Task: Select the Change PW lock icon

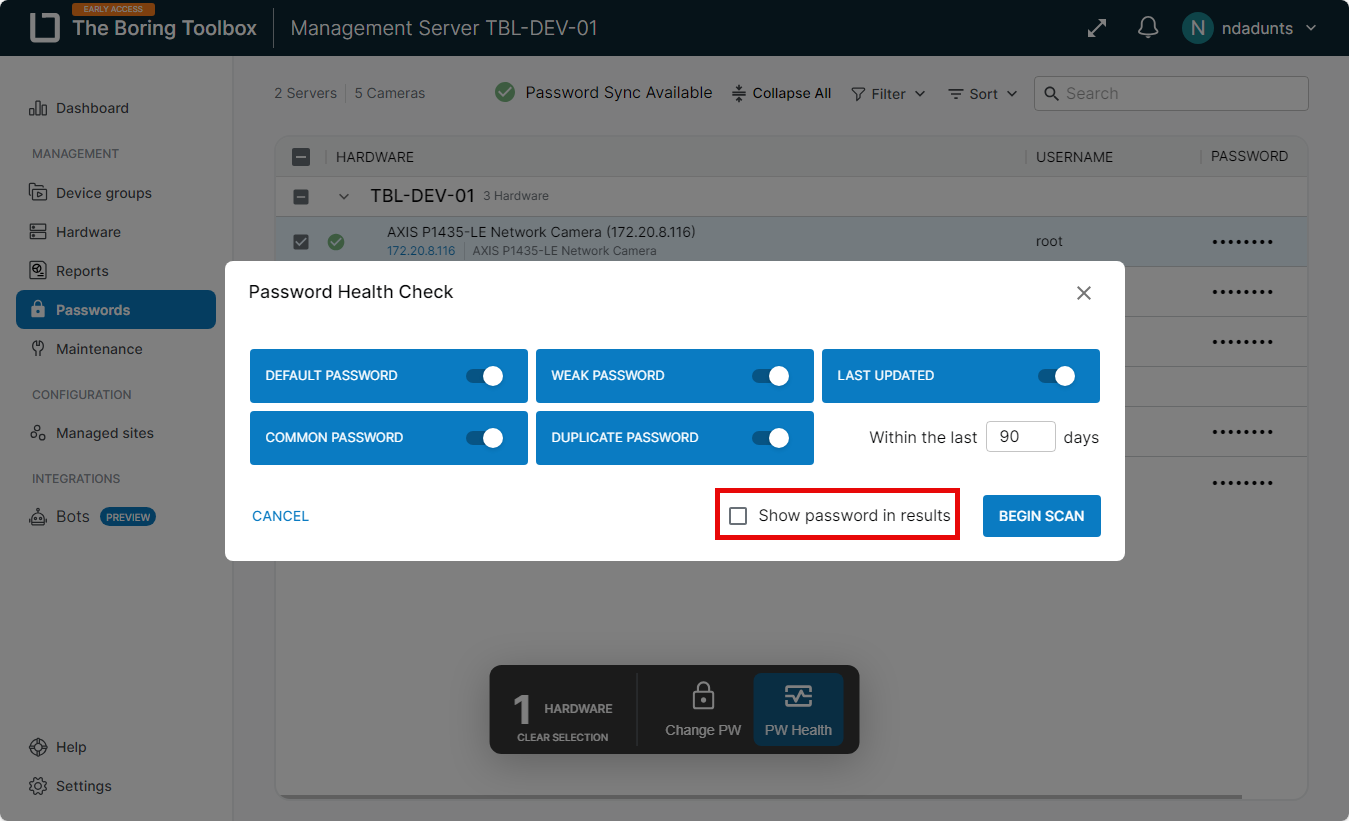Action: pos(702,697)
